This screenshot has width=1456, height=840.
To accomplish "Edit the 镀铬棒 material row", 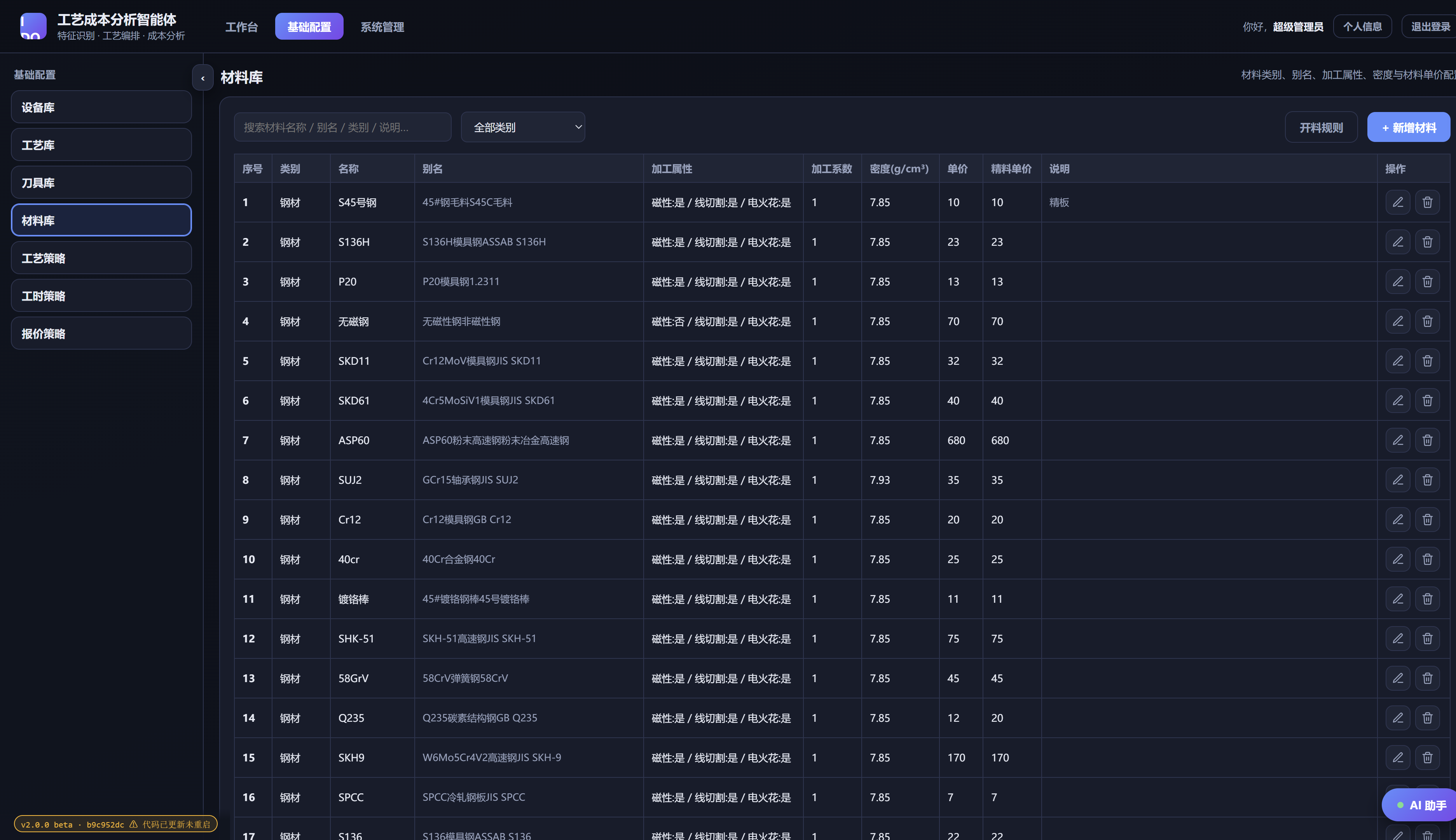I will click(1398, 599).
